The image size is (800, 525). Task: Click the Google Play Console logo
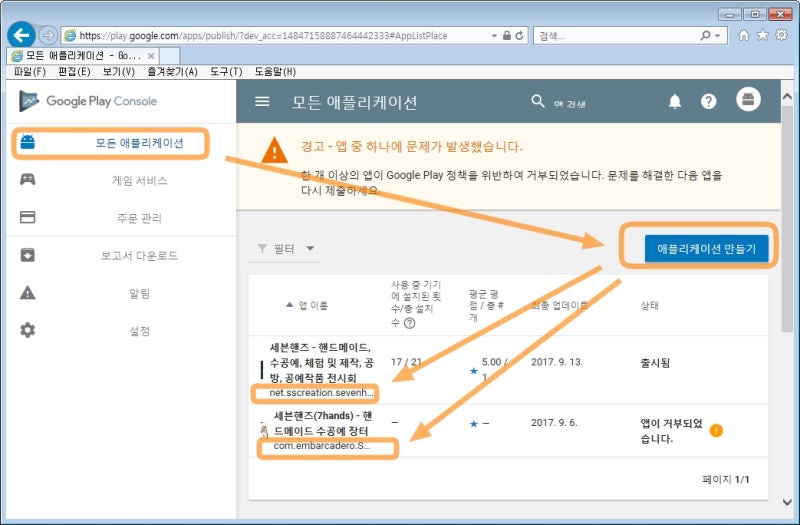[88, 101]
